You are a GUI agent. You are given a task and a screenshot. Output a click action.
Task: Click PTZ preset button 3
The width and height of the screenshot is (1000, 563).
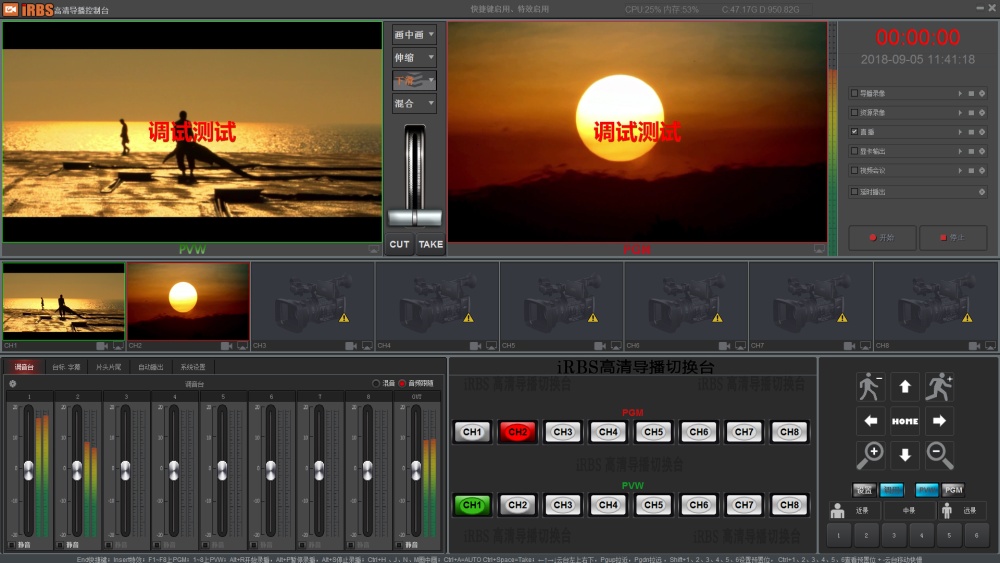click(893, 536)
